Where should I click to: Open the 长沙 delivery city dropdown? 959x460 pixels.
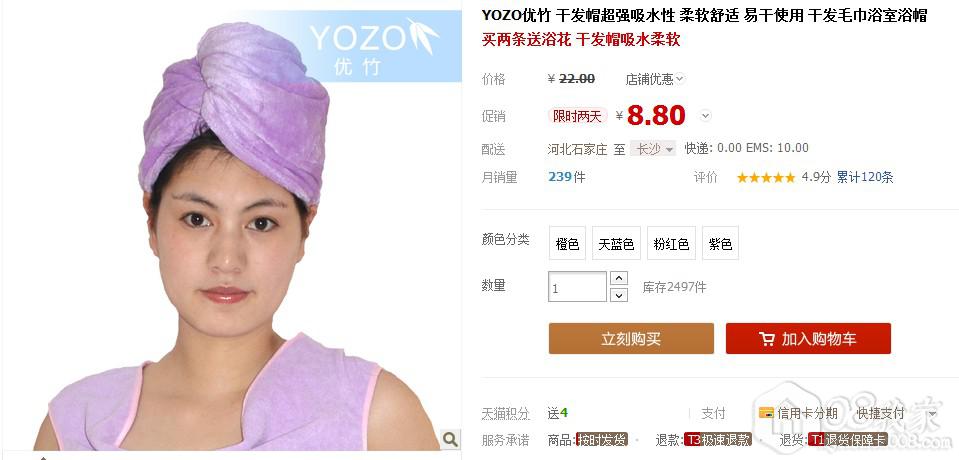(x=653, y=149)
